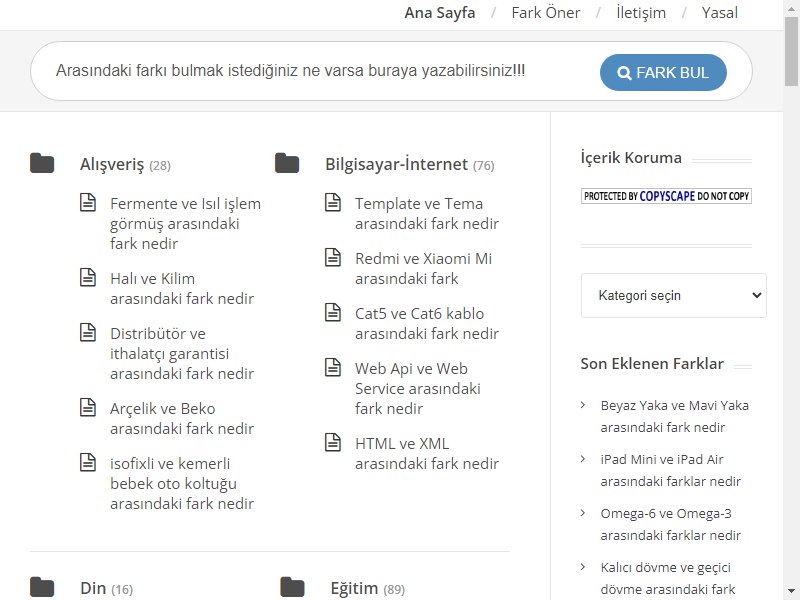Click document icon beside Arçelik ve Beko

pos(88,407)
